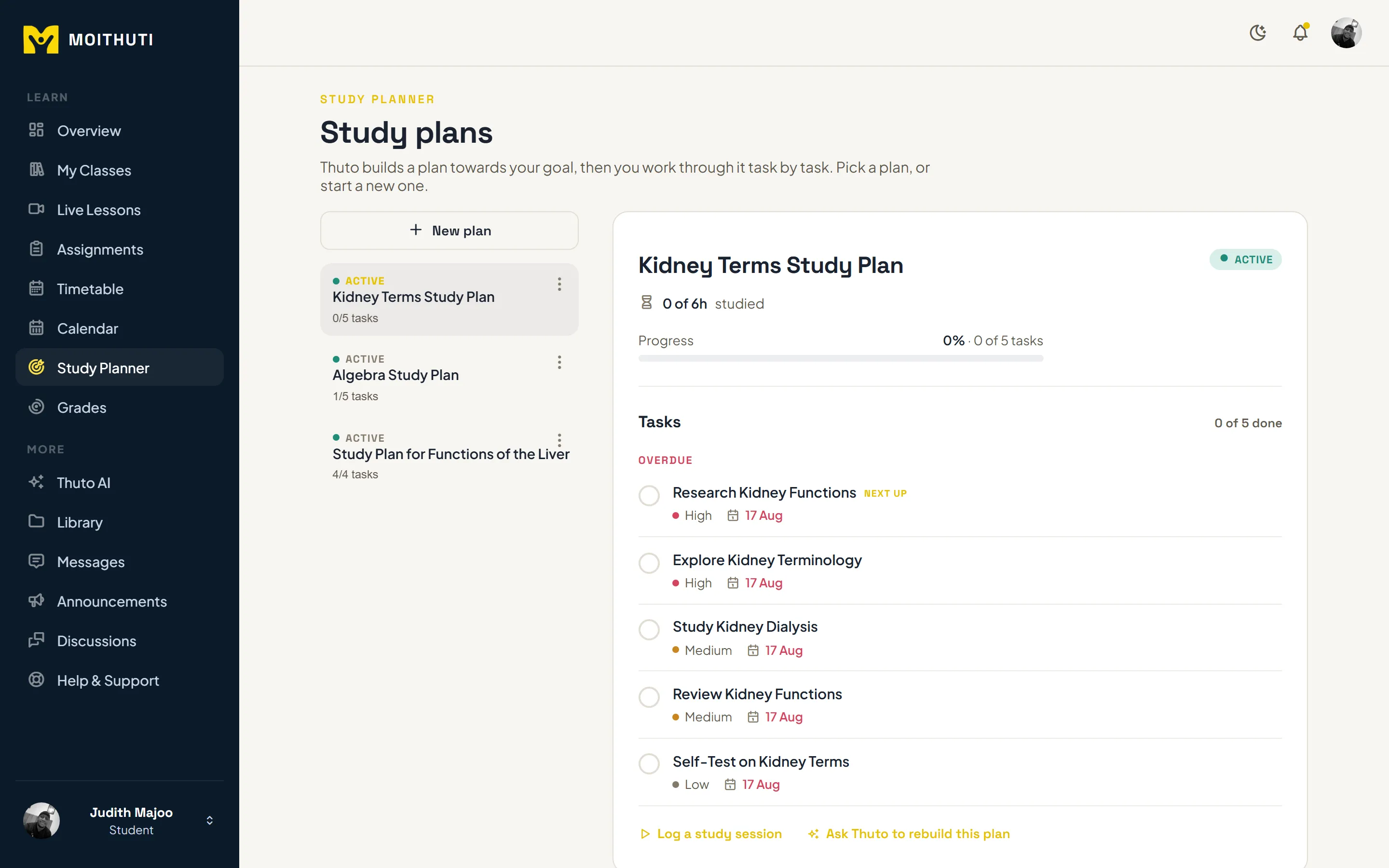
Task: Mark Explore Kidney Terminology as done
Action: coord(649,563)
